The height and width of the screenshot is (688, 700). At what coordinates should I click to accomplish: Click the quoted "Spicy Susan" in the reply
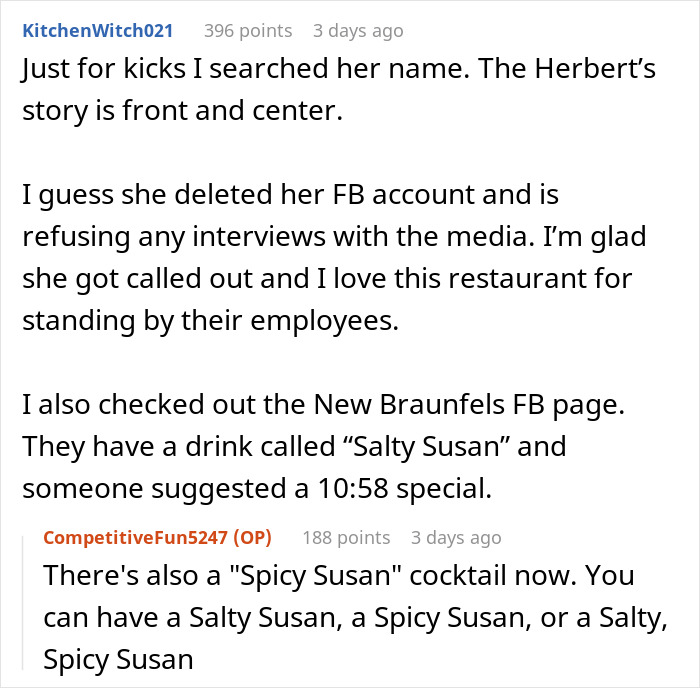[x=315, y=575]
